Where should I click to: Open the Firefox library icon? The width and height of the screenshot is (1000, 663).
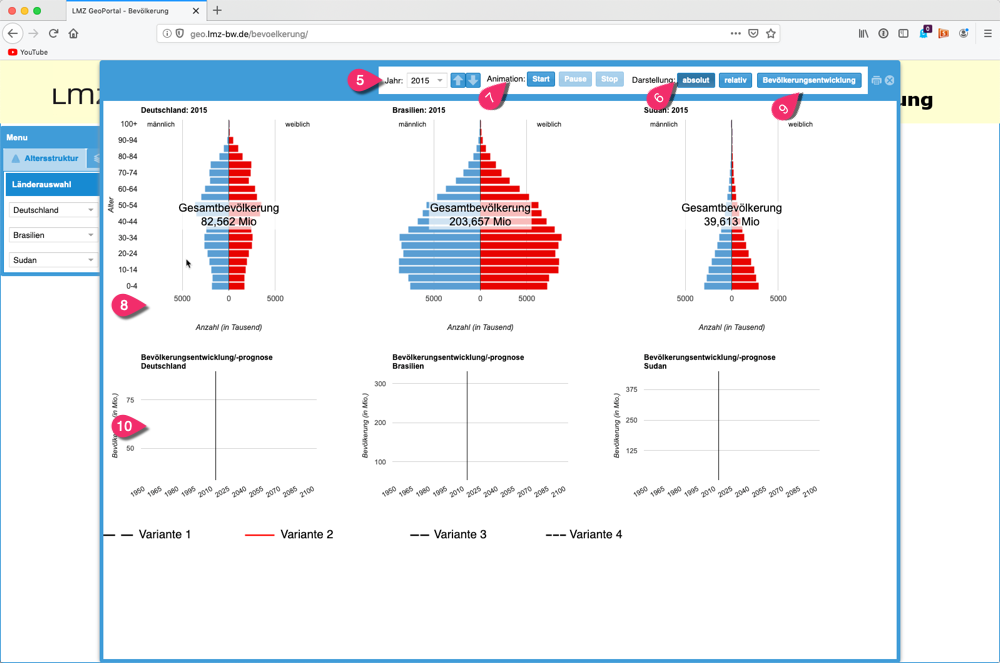[x=864, y=33]
